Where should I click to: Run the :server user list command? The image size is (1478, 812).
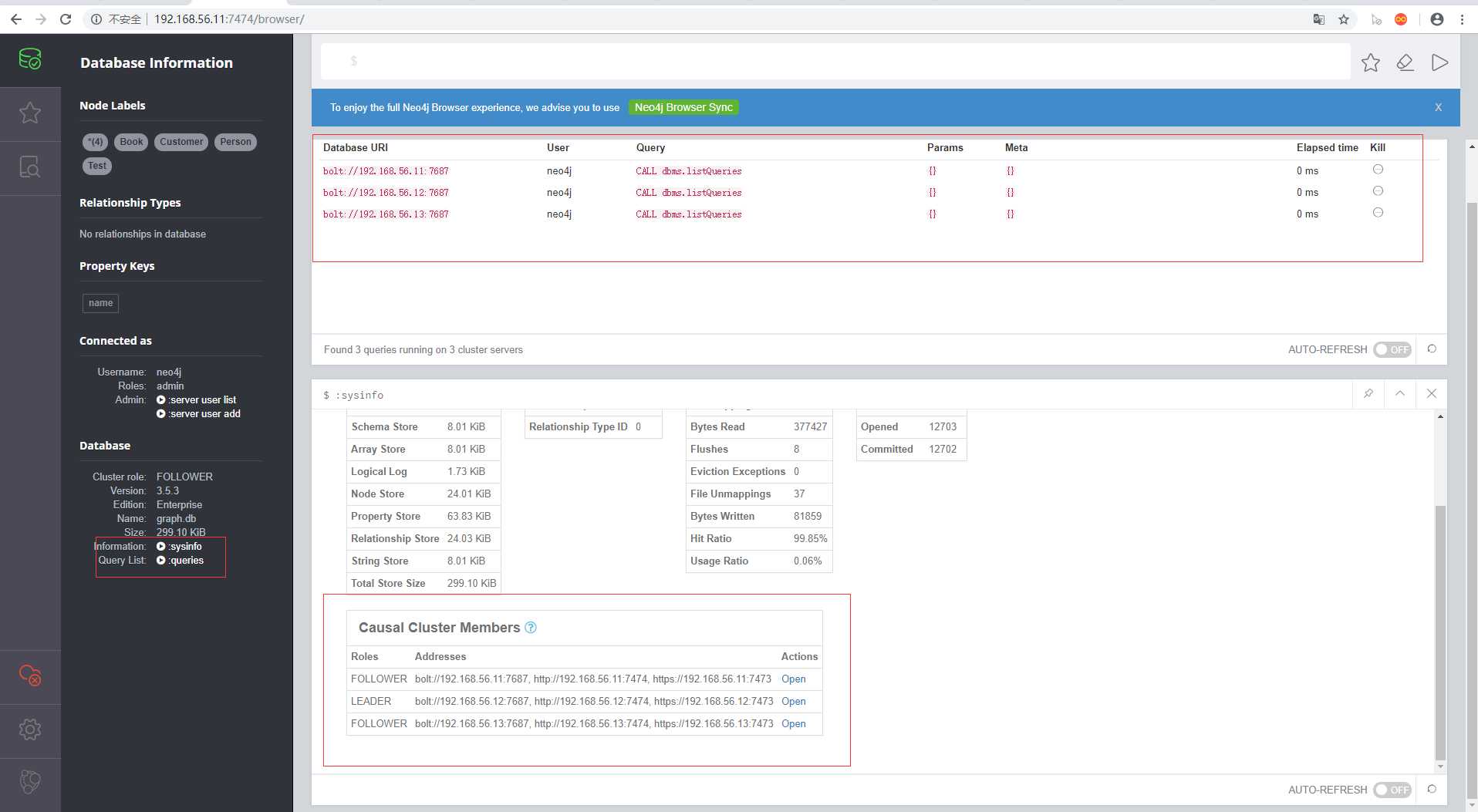pyautogui.click(x=197, y=399)
